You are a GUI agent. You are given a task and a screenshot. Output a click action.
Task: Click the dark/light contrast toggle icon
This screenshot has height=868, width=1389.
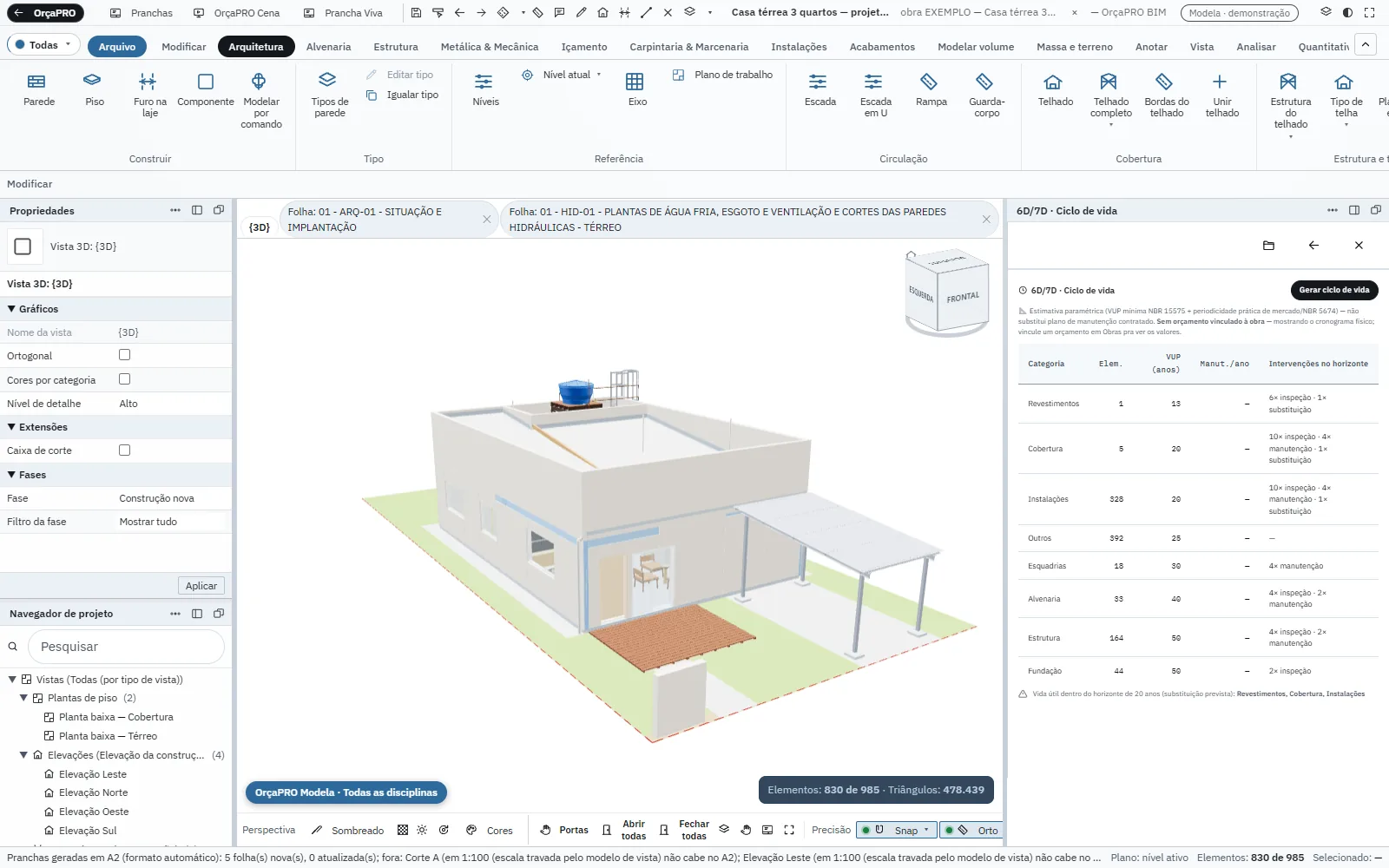(1347, 13)
